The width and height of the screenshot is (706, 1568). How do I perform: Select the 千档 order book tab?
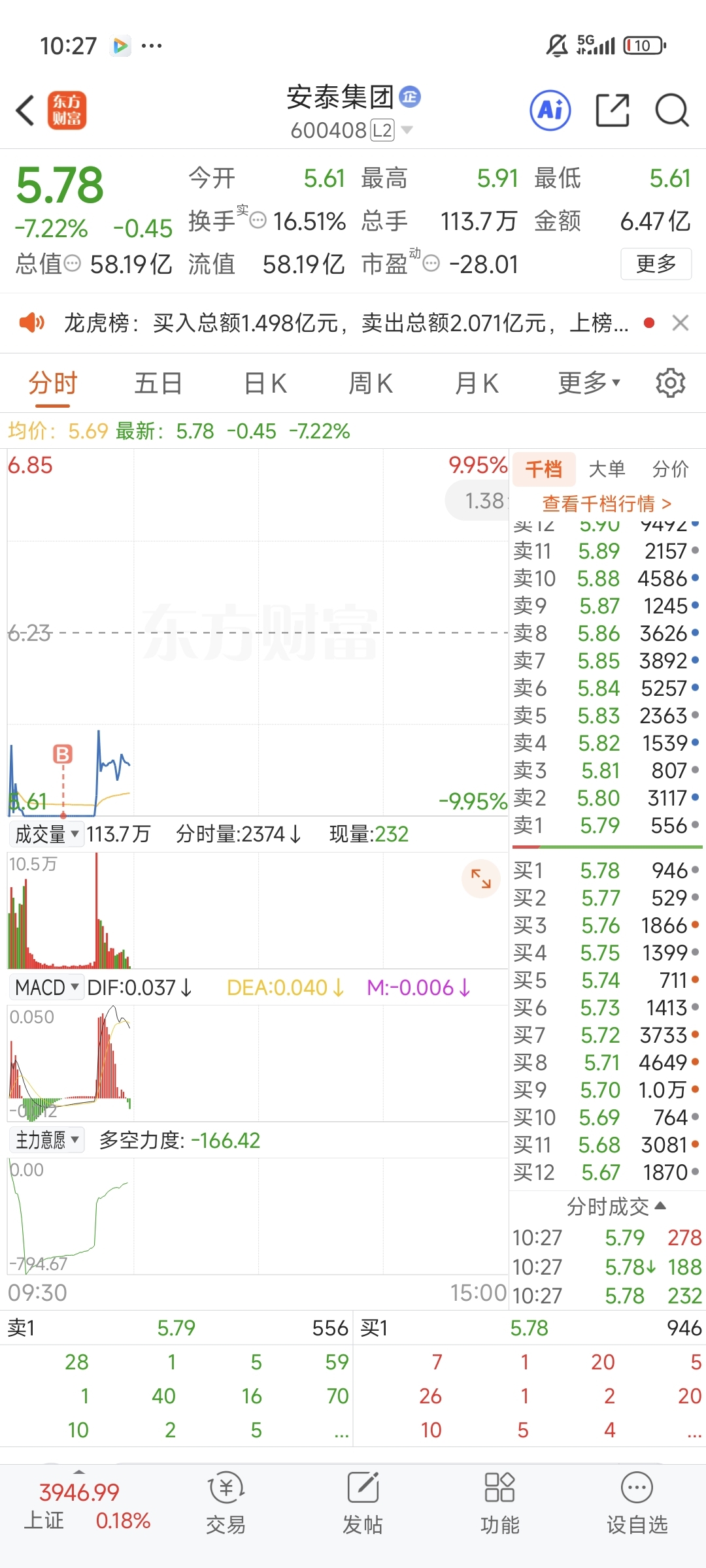(x=544, y=469)
